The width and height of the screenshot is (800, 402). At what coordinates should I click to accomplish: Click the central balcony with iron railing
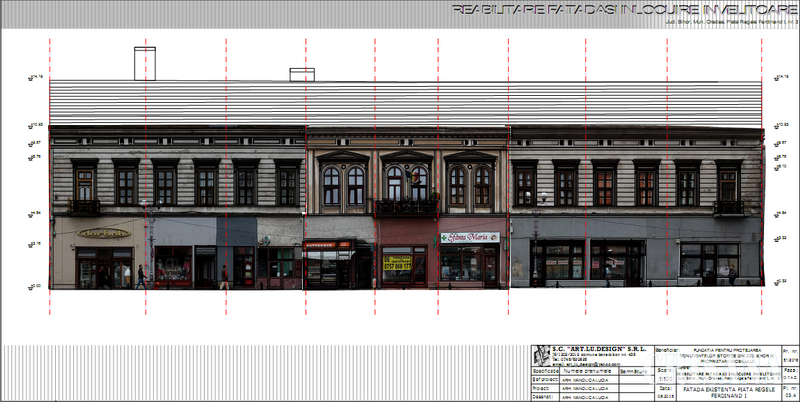pyautogui.click(x=406, y=207)
